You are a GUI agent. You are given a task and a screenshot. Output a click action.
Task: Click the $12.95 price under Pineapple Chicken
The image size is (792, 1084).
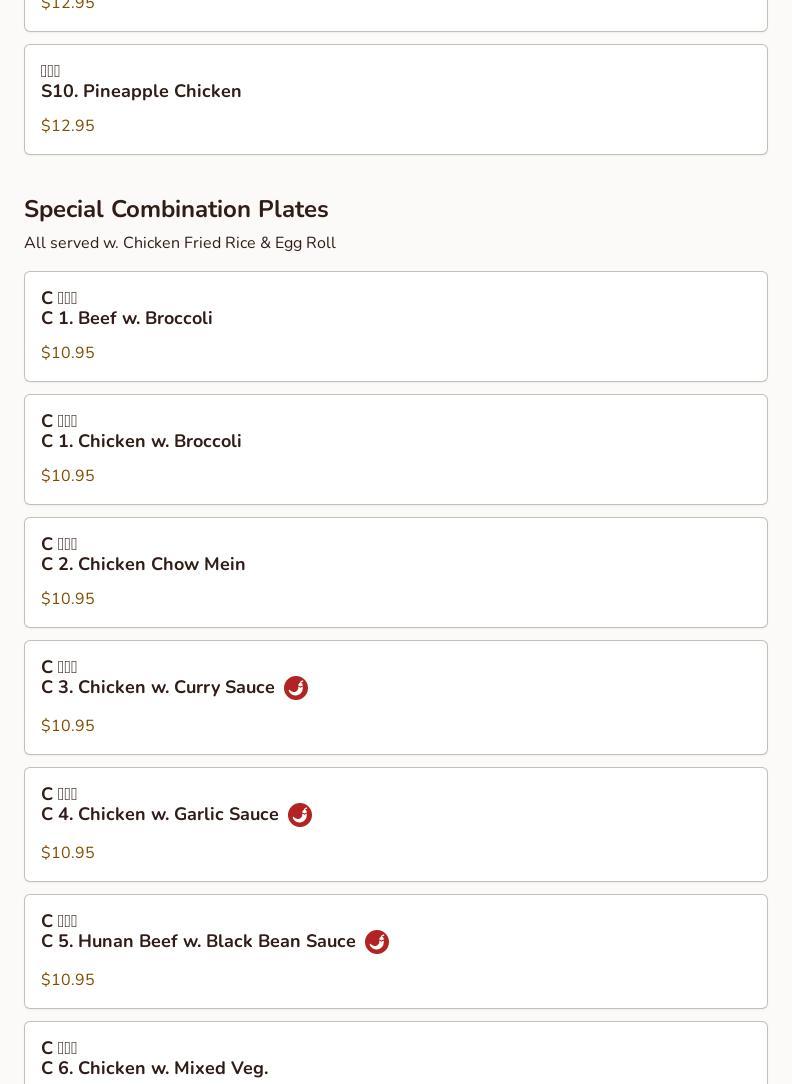pos(68,126)
